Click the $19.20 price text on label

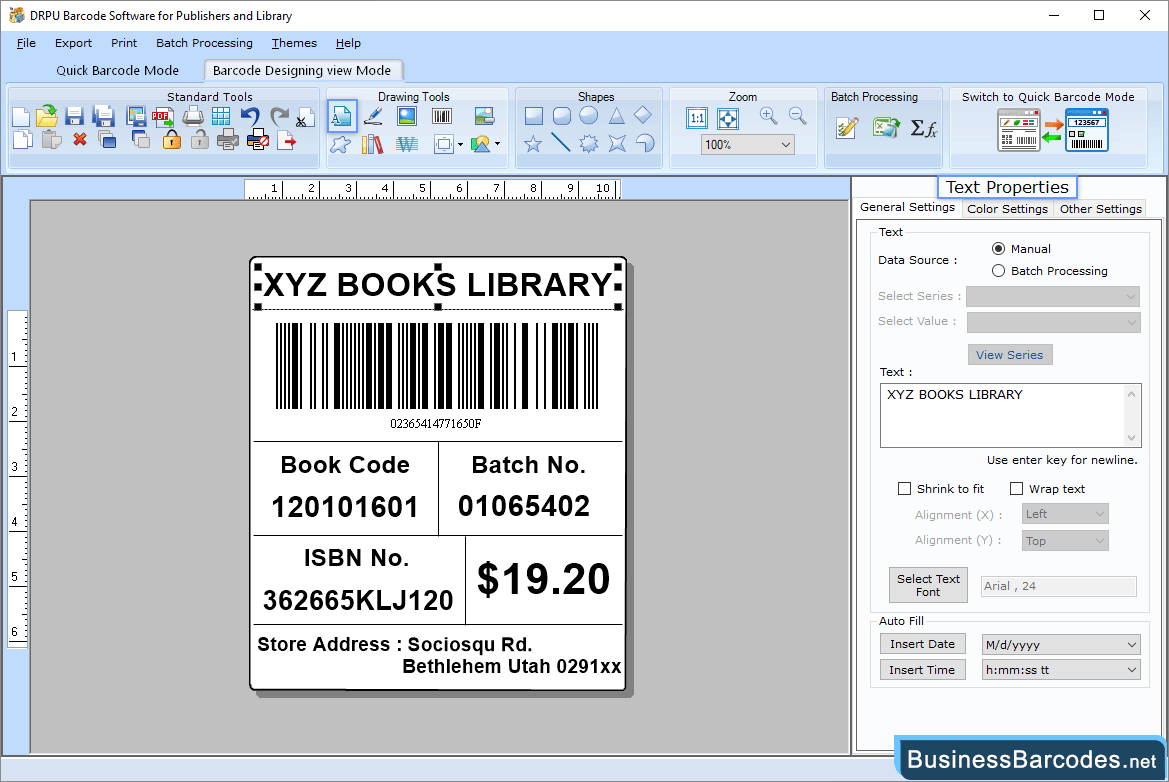(543, 579)
